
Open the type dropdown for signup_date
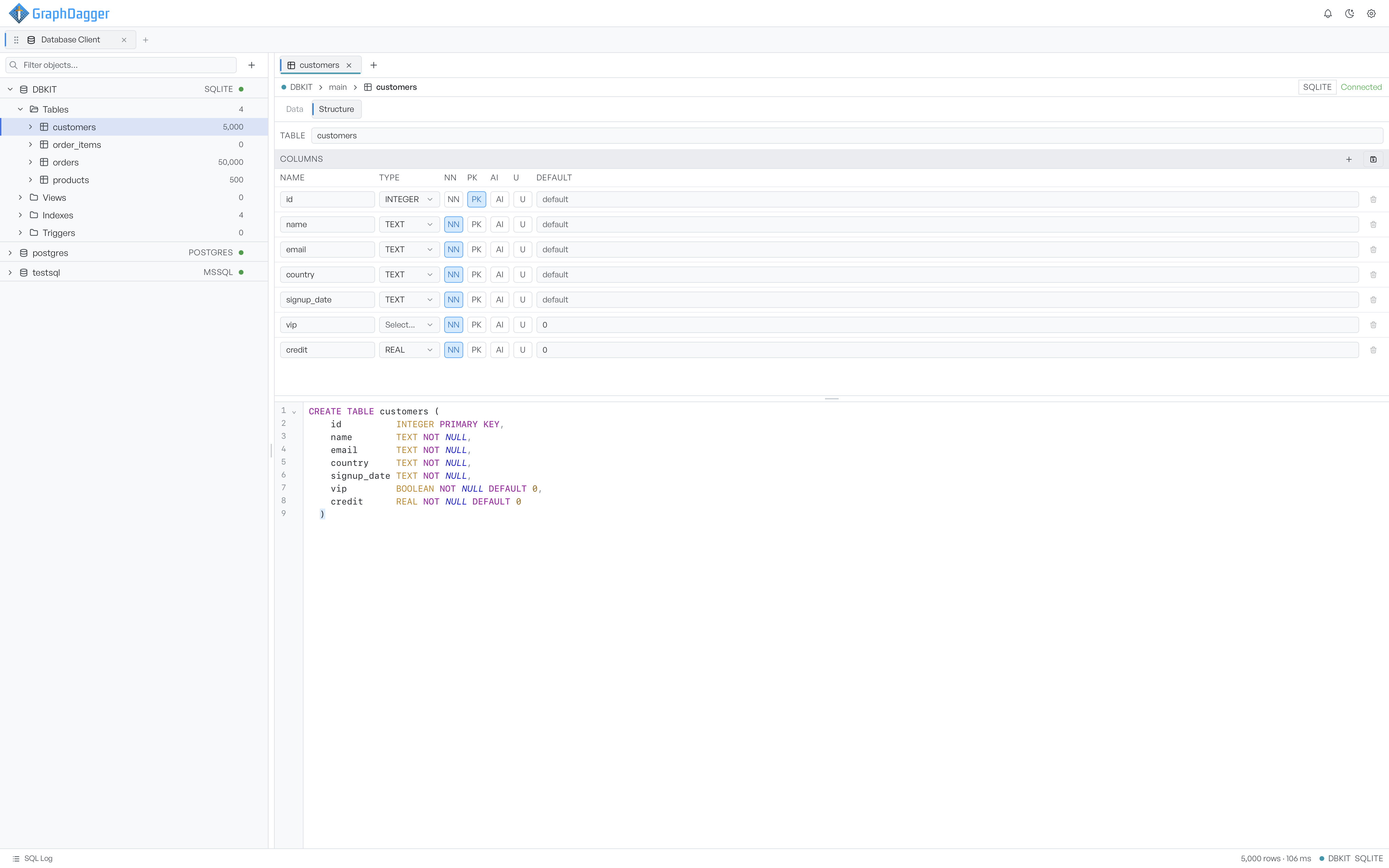click(x=409, y=300)
